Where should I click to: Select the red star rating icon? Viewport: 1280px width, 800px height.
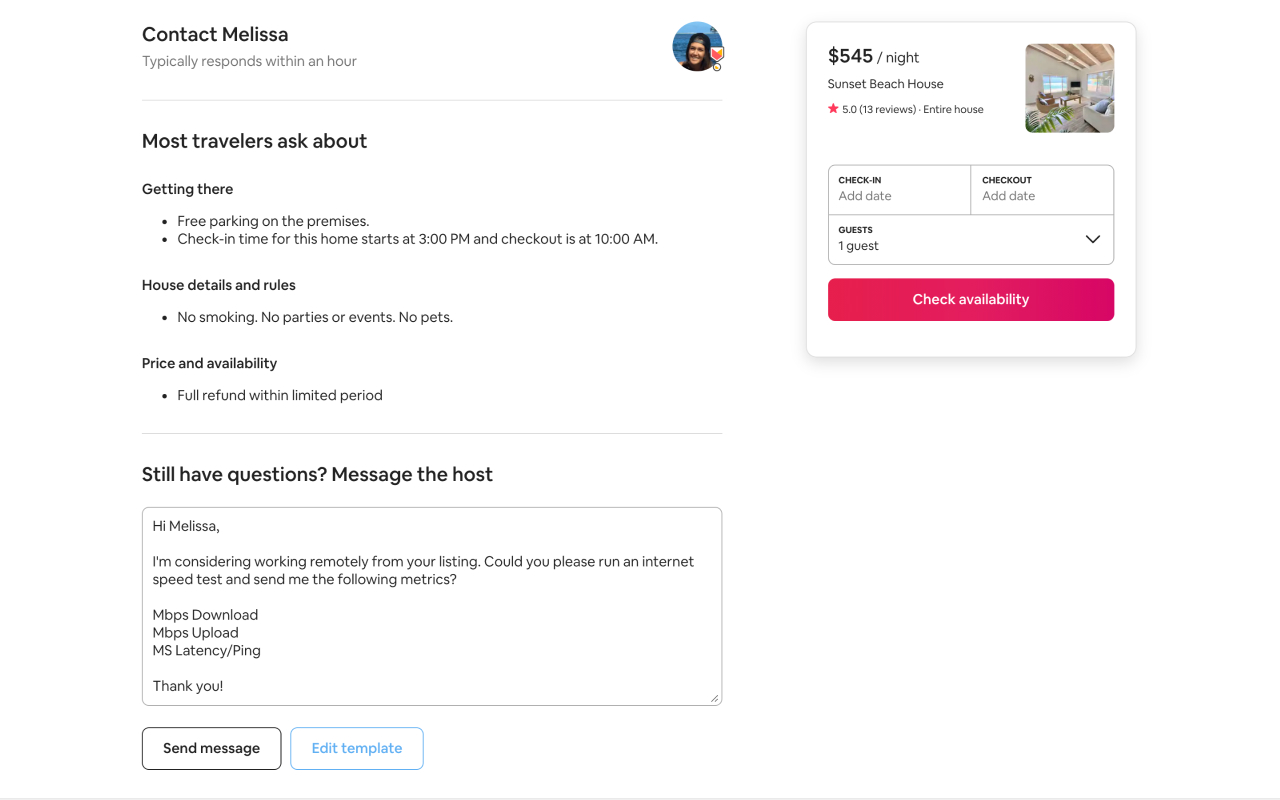click(x=833, y=108)
